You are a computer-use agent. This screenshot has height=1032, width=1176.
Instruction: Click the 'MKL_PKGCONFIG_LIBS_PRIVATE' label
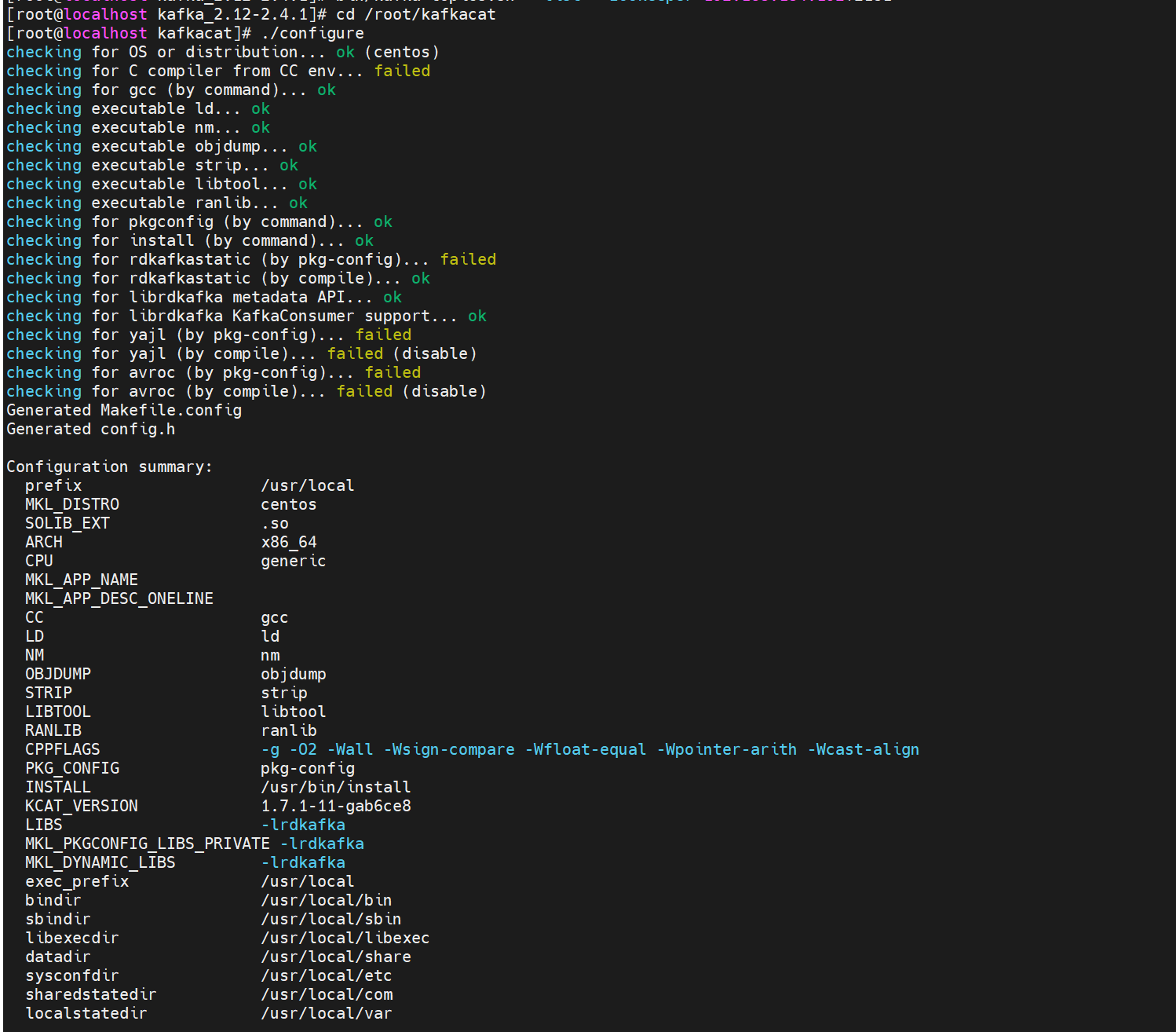click(x=148, y=844)
